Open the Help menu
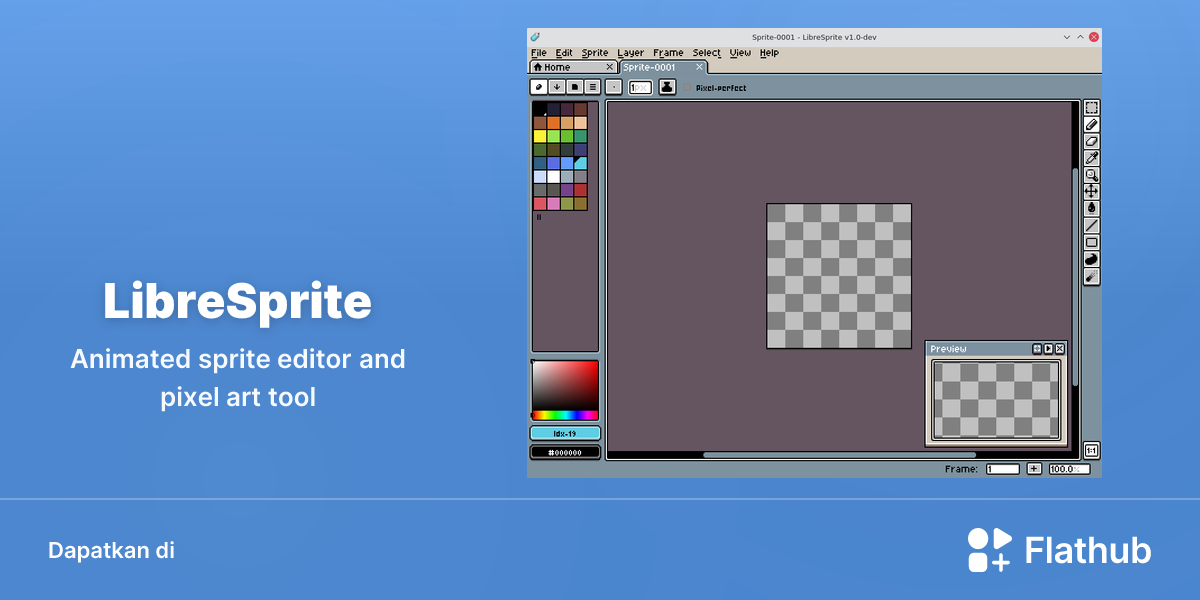 (x=769, y=53)
